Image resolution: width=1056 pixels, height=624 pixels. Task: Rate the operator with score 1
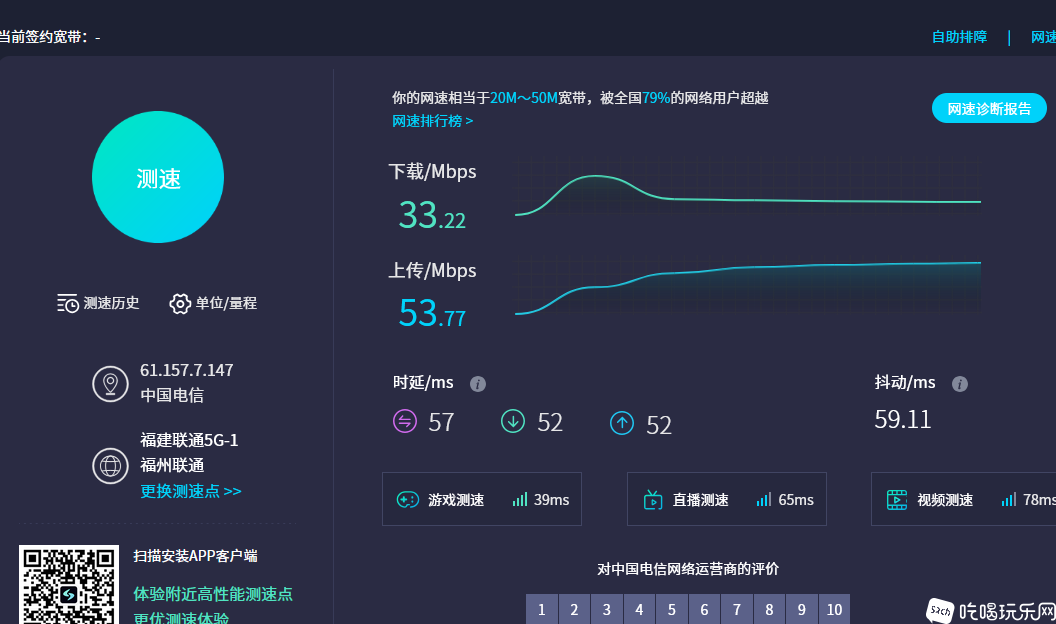pyautogui.click(x=541, y=609)
